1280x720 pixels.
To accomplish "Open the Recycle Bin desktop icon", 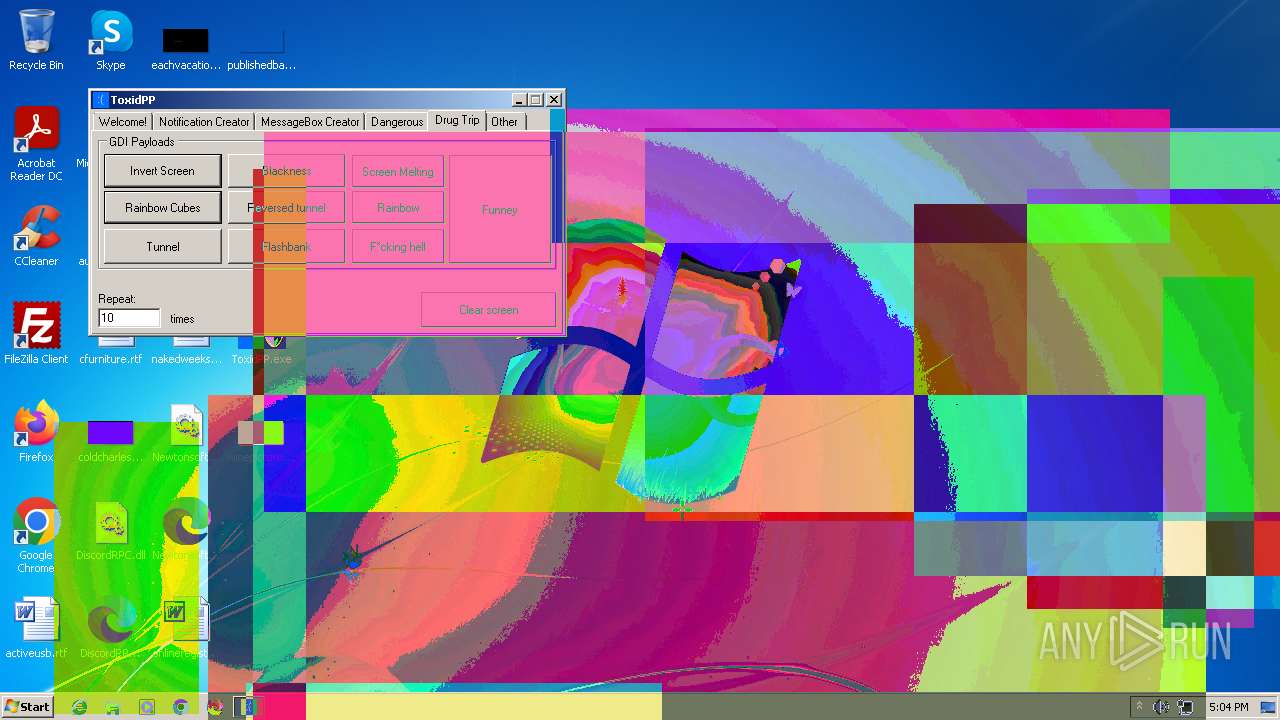I will click(36, 40).
